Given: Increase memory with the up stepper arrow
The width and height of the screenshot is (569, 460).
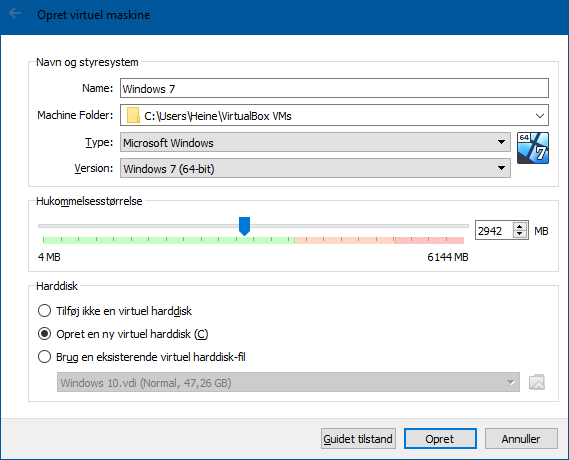Looking at the screenshot, I should click(x=520, y=226).
